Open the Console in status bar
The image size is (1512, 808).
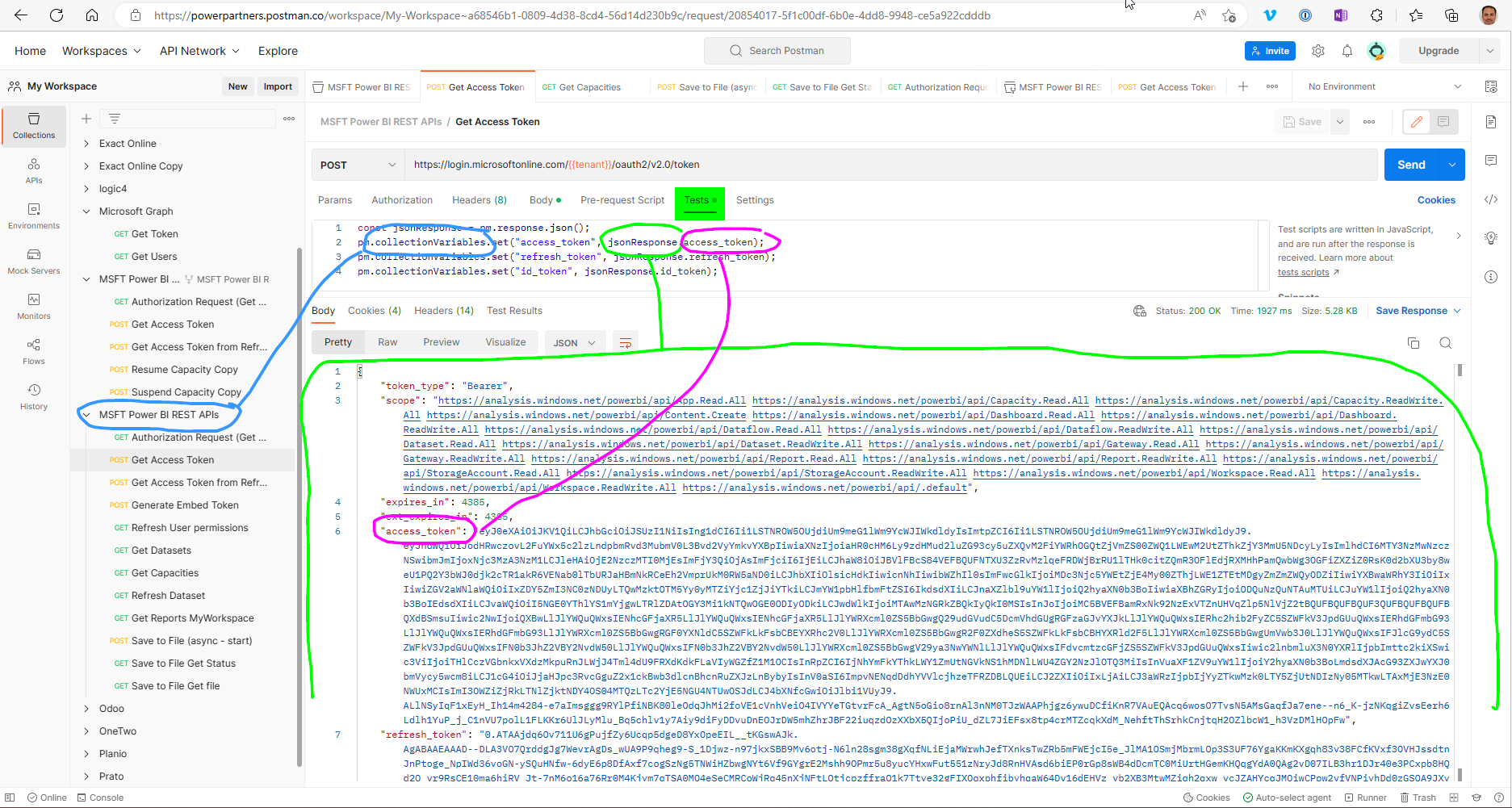[x=101, y=798]
